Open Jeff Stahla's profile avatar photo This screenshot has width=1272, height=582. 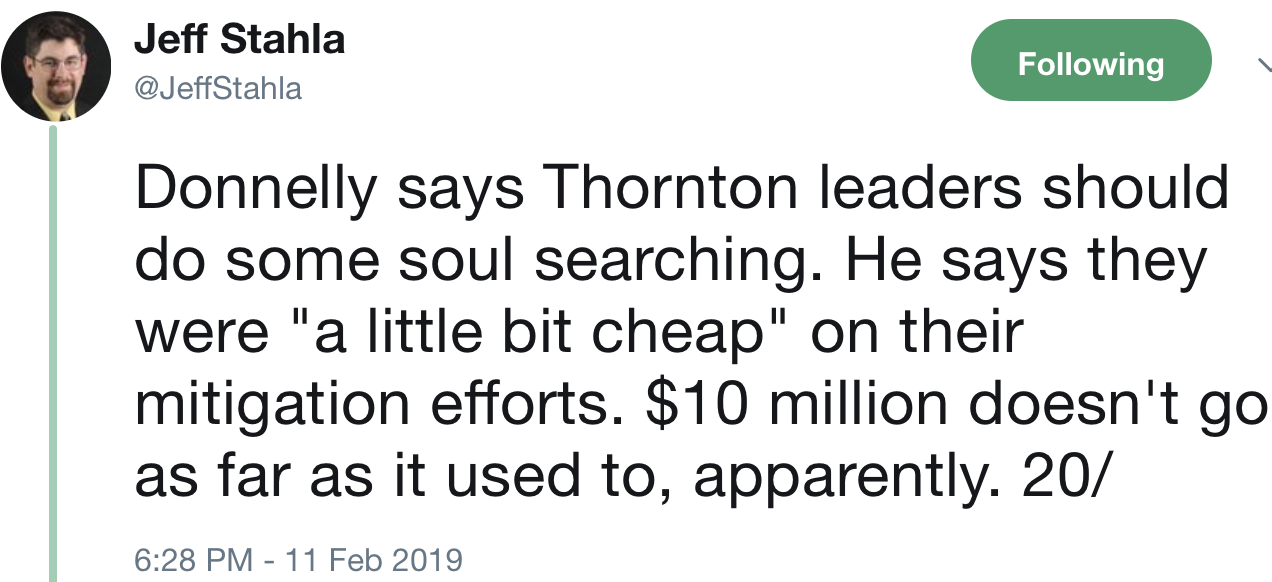[55, 68]
